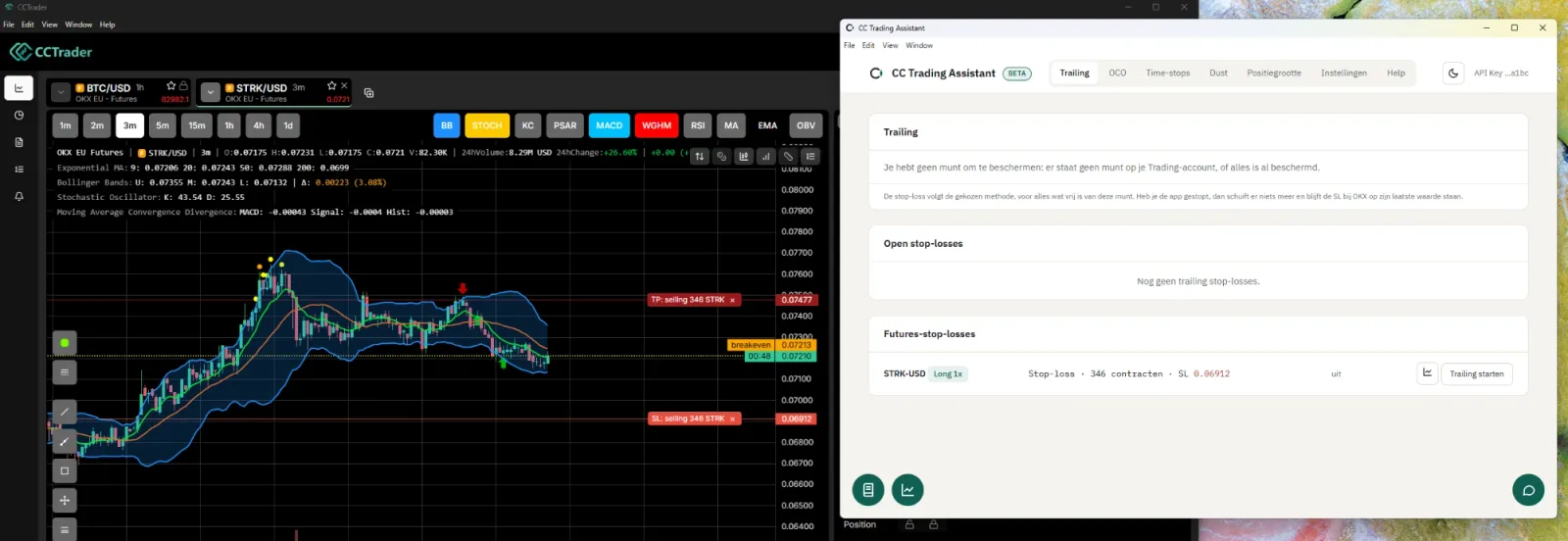Toggle the RSI indicator

[x=698, y=125]
